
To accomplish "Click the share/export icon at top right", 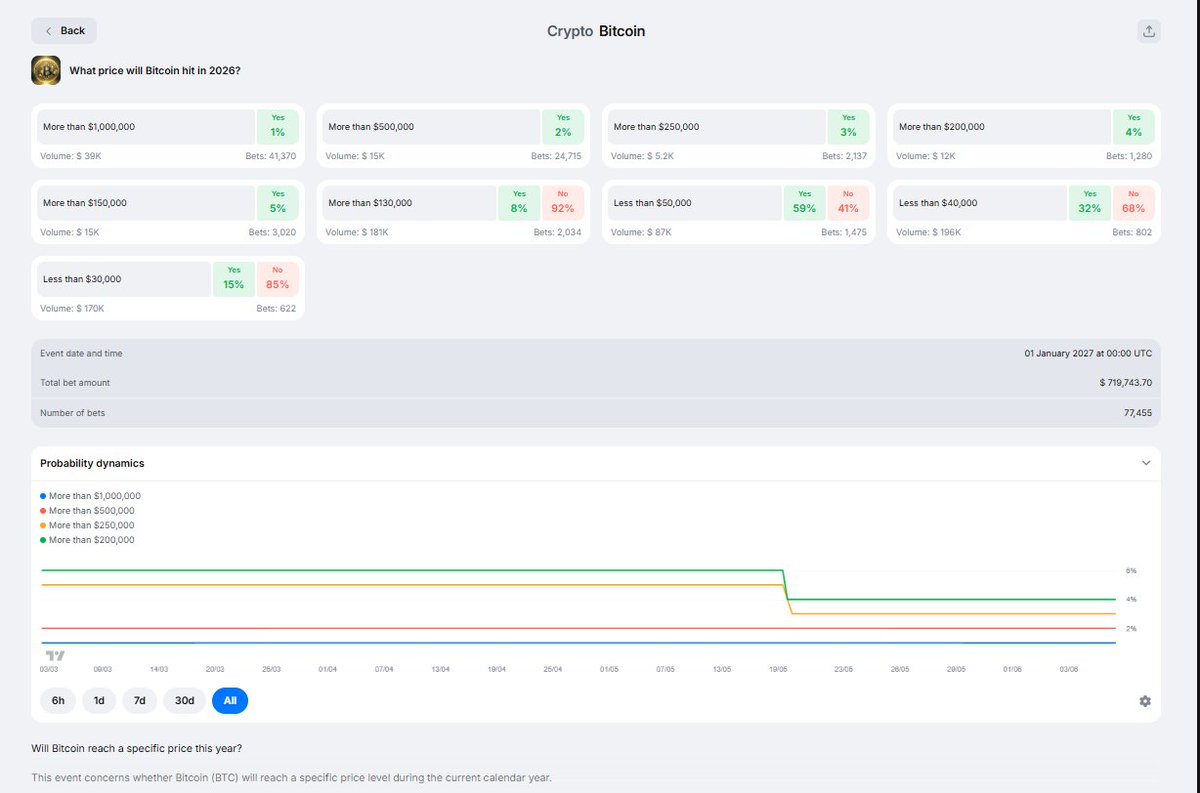I will click(x=1149, y=31).
